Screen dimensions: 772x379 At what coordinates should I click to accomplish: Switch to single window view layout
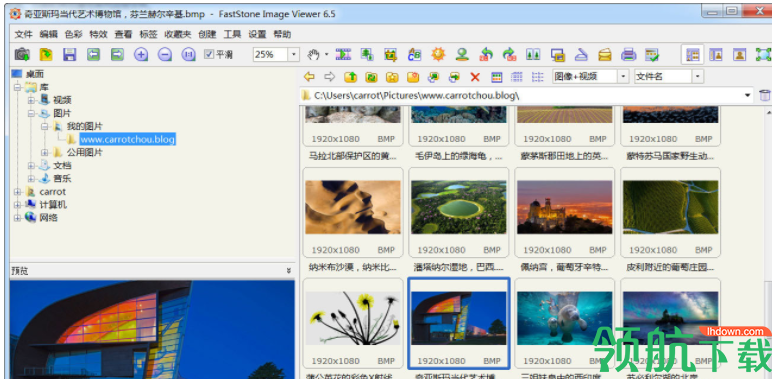click(x=739, y=54)
